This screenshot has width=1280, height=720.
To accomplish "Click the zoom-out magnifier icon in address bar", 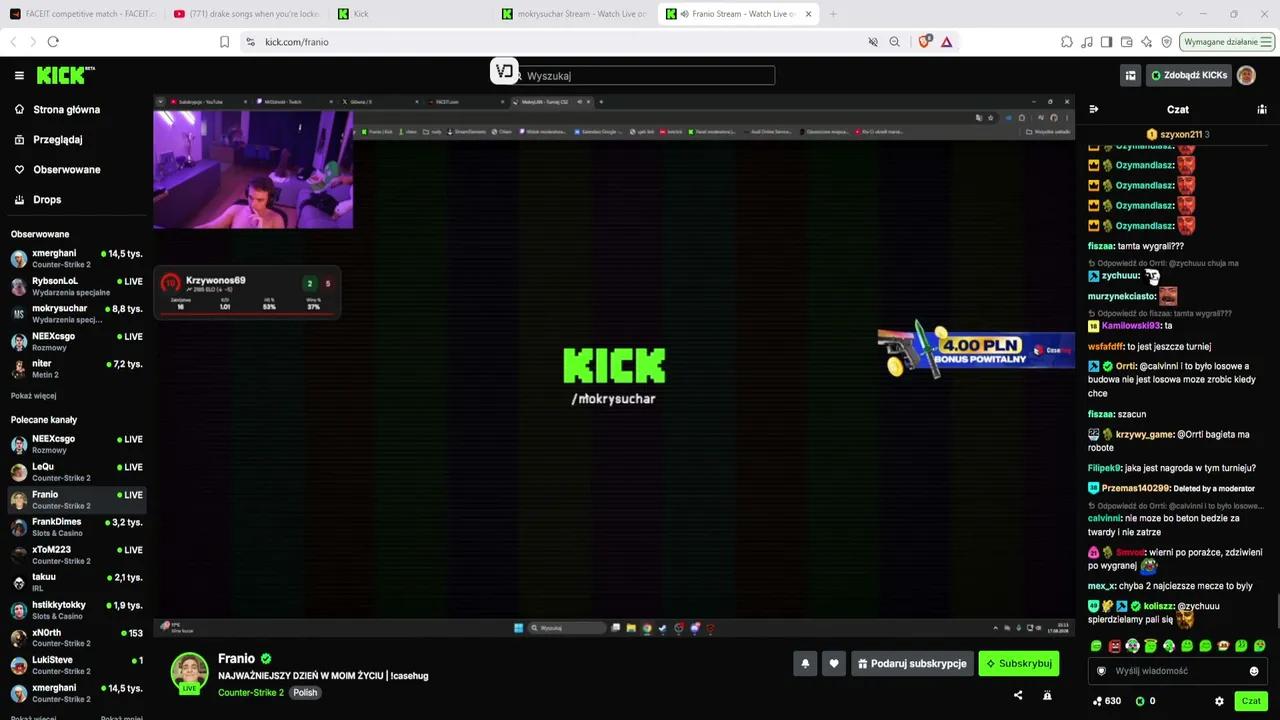I will pyautogui.click(x=895, y=42).
